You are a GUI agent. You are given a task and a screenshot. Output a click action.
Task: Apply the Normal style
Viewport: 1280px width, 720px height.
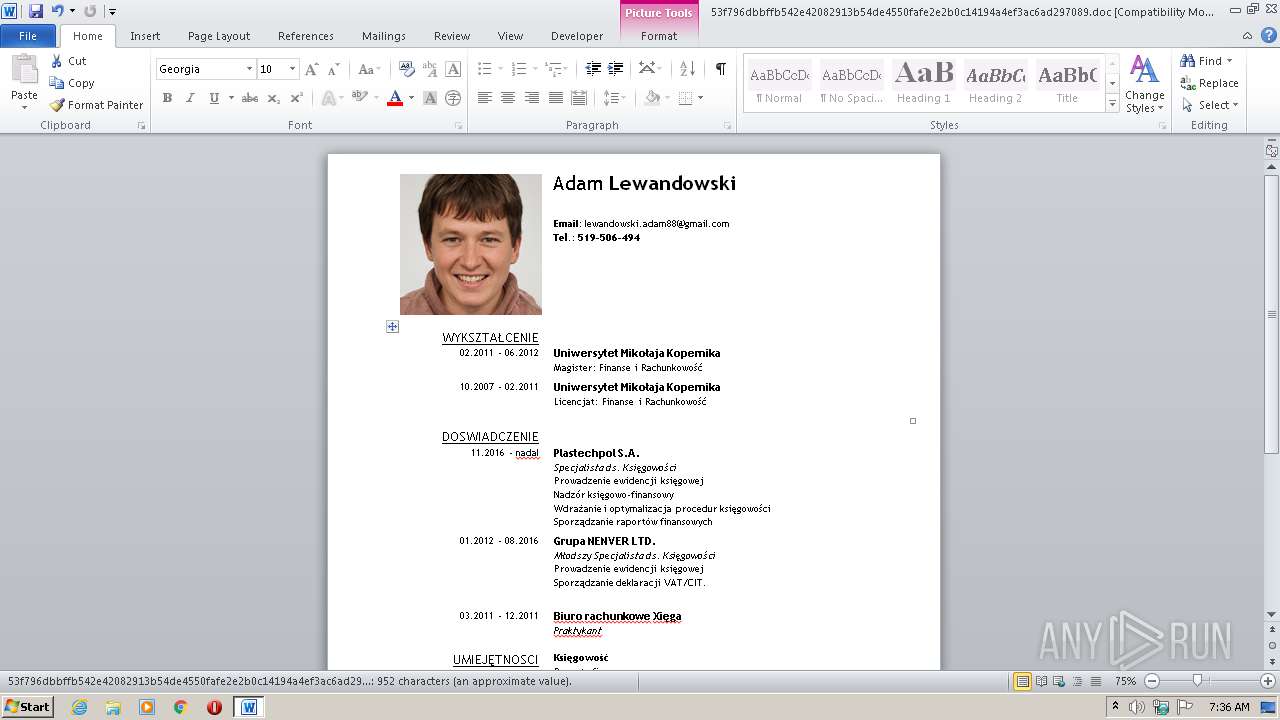tap(779, 83)
